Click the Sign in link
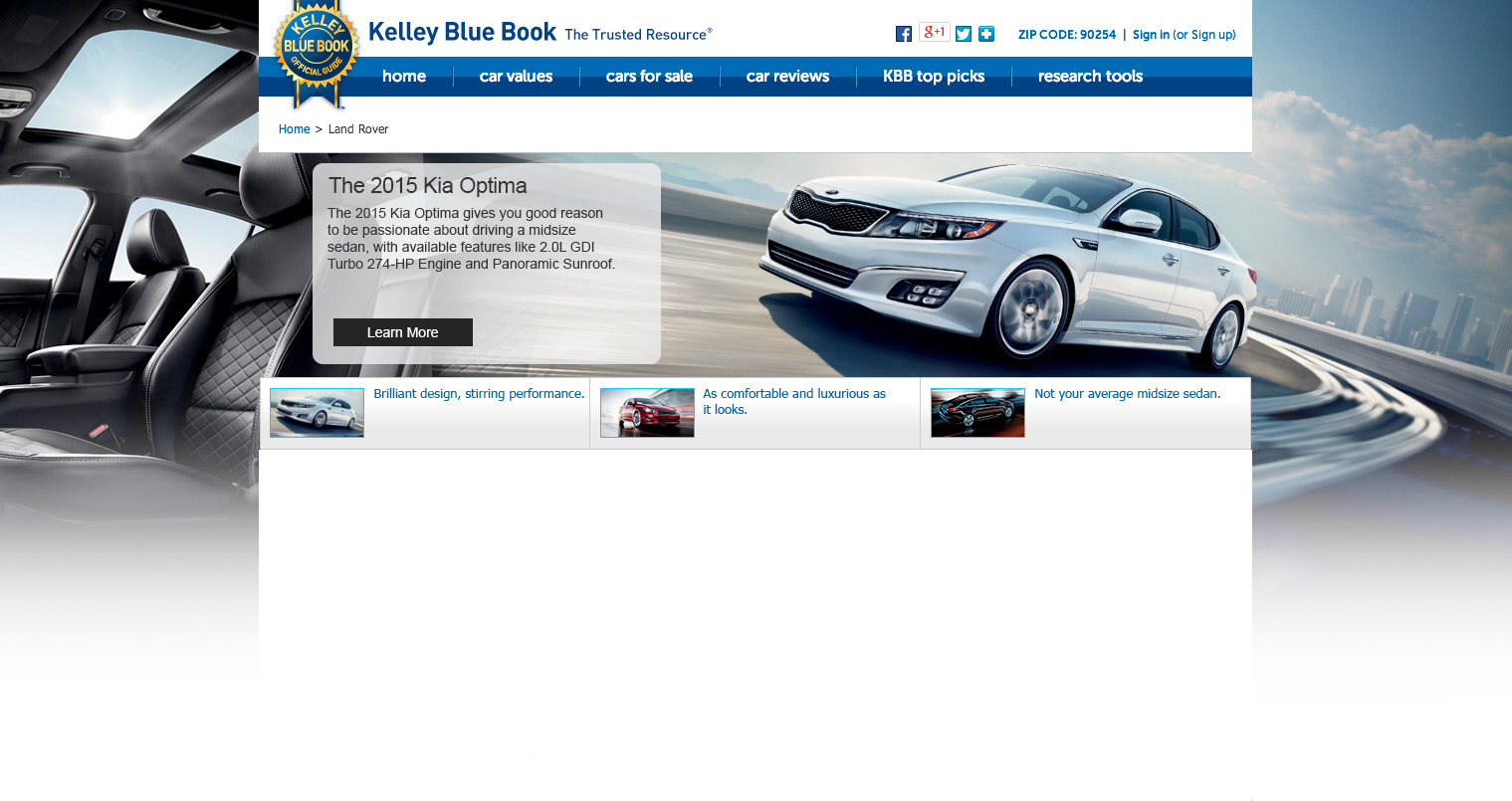This screenshot has height=801, width=1512. [1151, 35]
